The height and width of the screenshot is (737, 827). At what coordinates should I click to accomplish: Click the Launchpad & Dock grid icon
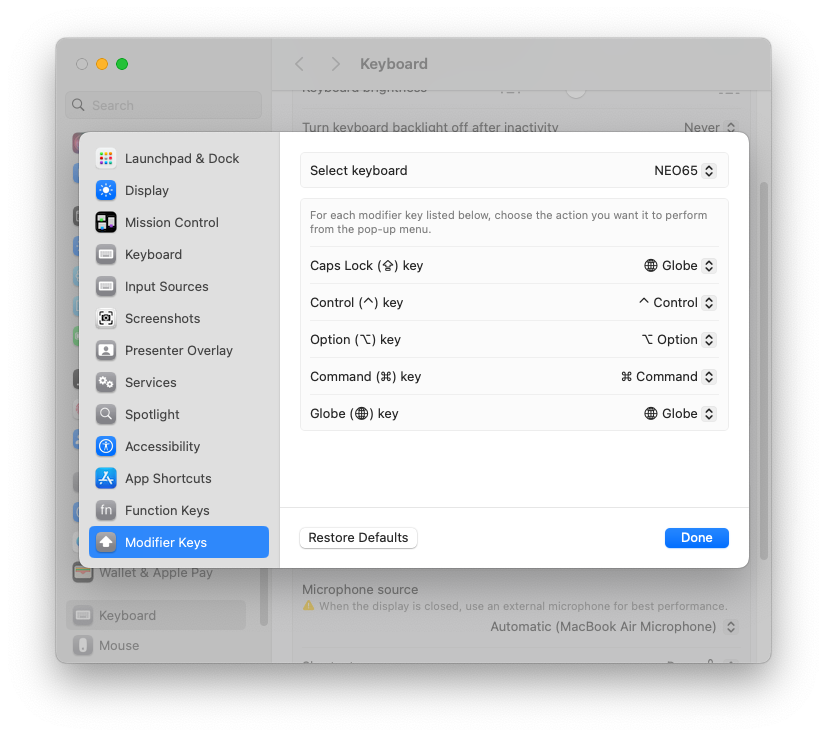click(106, 158)
